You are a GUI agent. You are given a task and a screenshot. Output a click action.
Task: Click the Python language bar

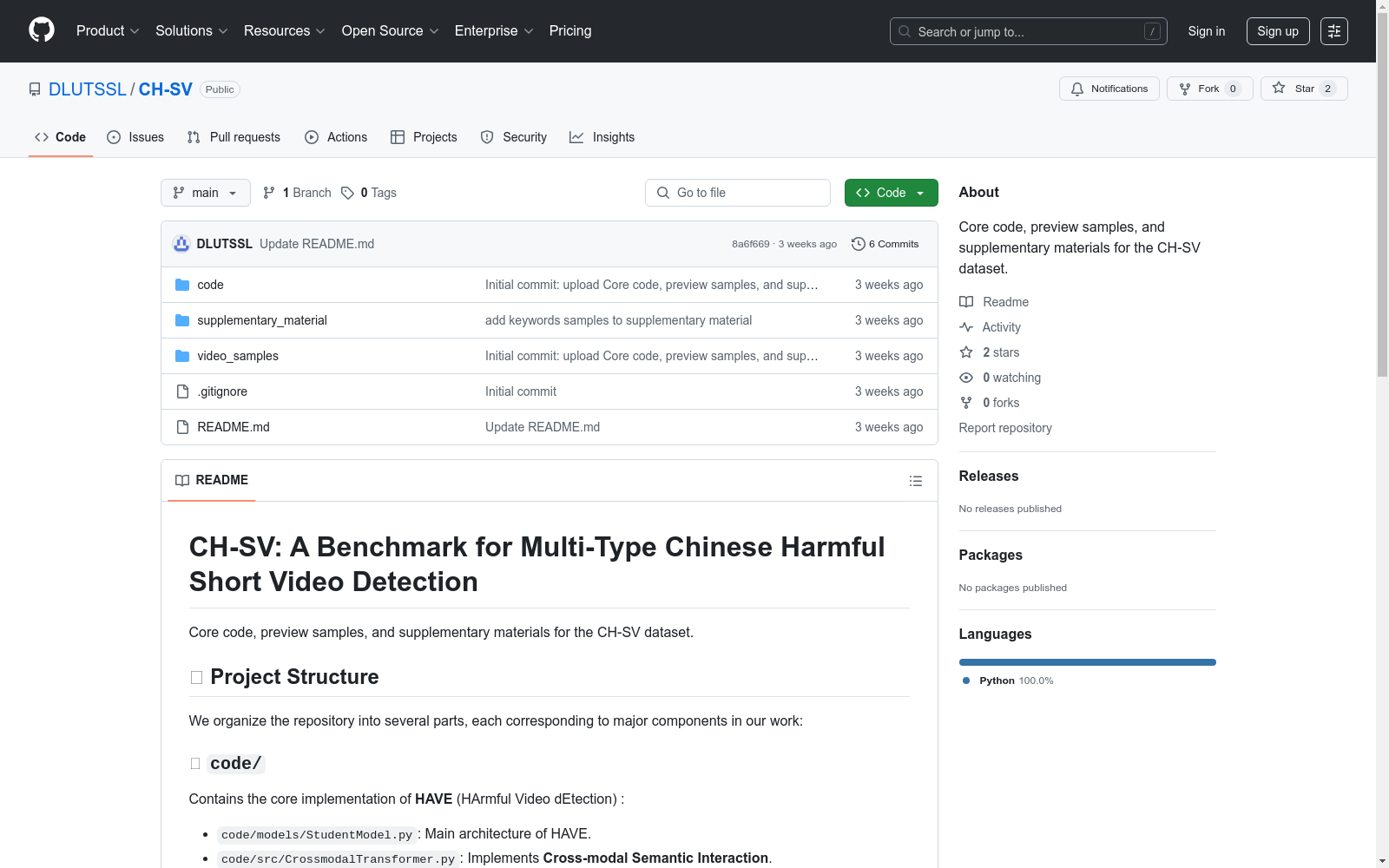click(x=1088, y=662)
